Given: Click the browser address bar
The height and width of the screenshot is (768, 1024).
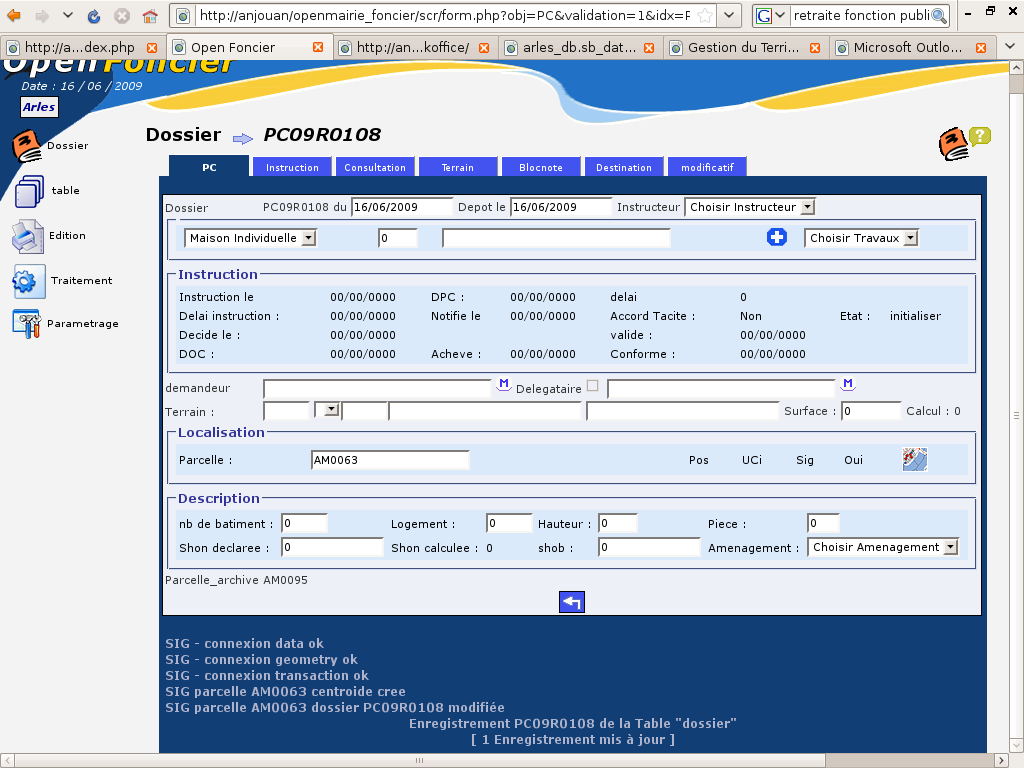Looking at the screenshot, I should coord(444,16).
